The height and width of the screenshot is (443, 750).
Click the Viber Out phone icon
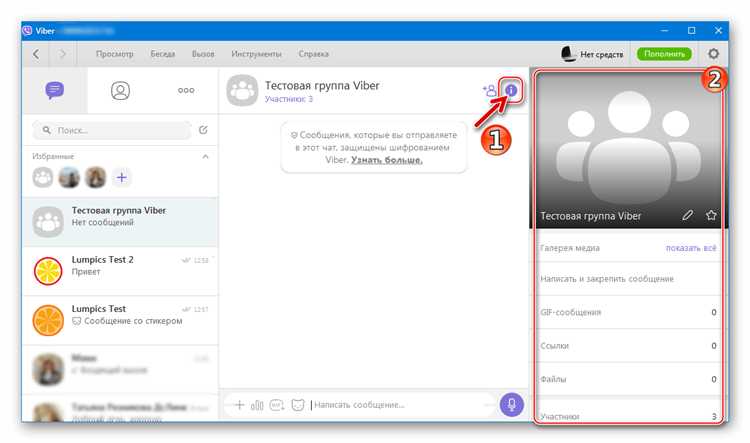pos(568,54)
